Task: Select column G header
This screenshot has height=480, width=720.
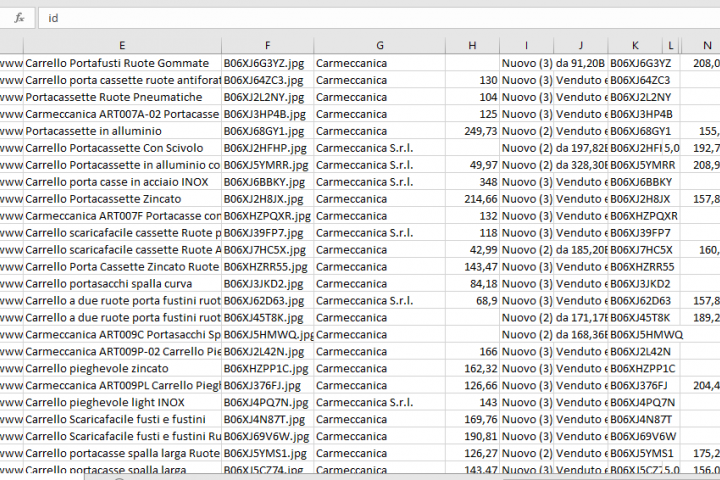Action: pyautogui.click(x=380, y=45)
